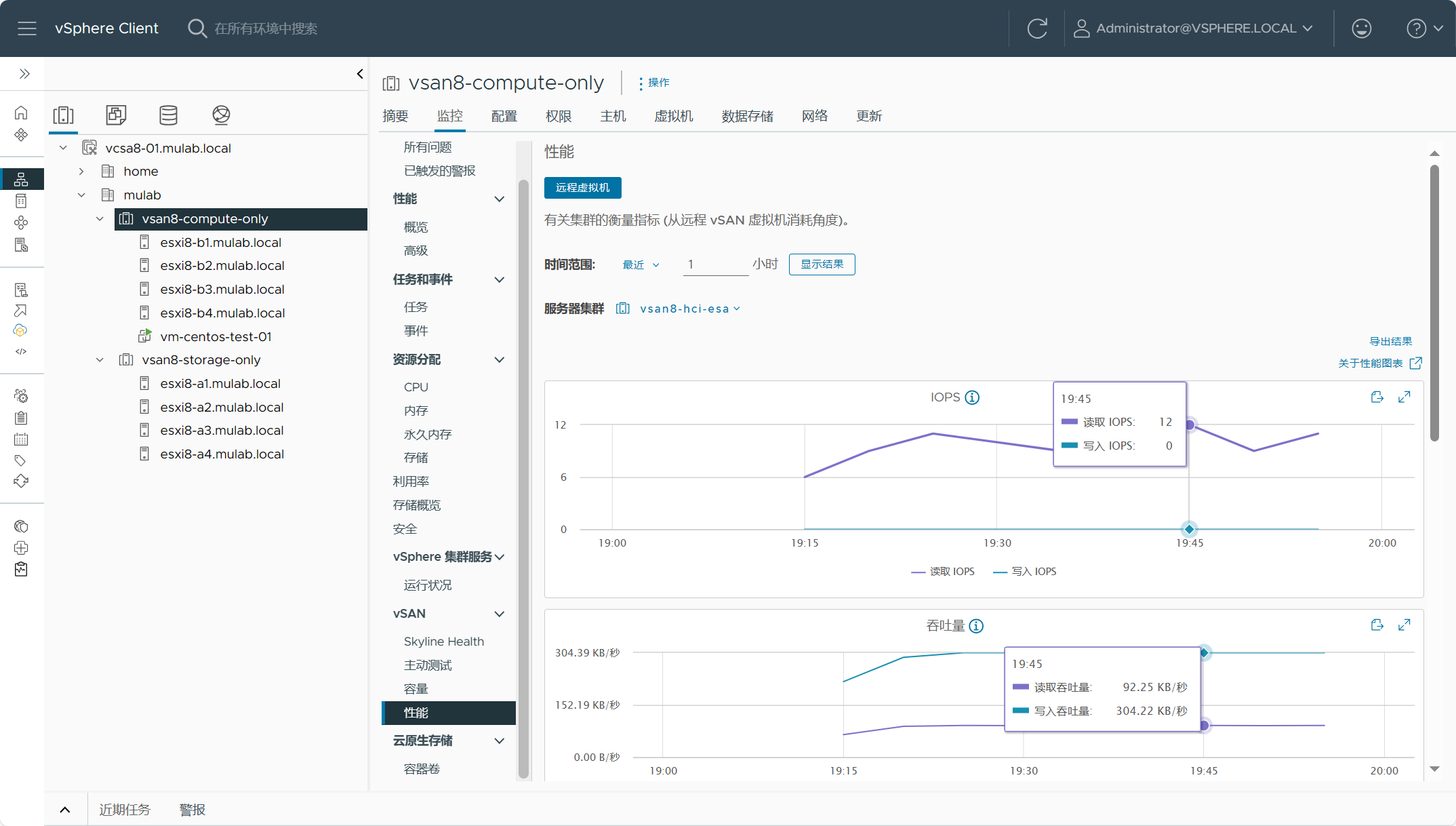Image resolution: width=1456 pixels, height=826 pixels.
Task: Open the 配置 tab
Action: 504,116
